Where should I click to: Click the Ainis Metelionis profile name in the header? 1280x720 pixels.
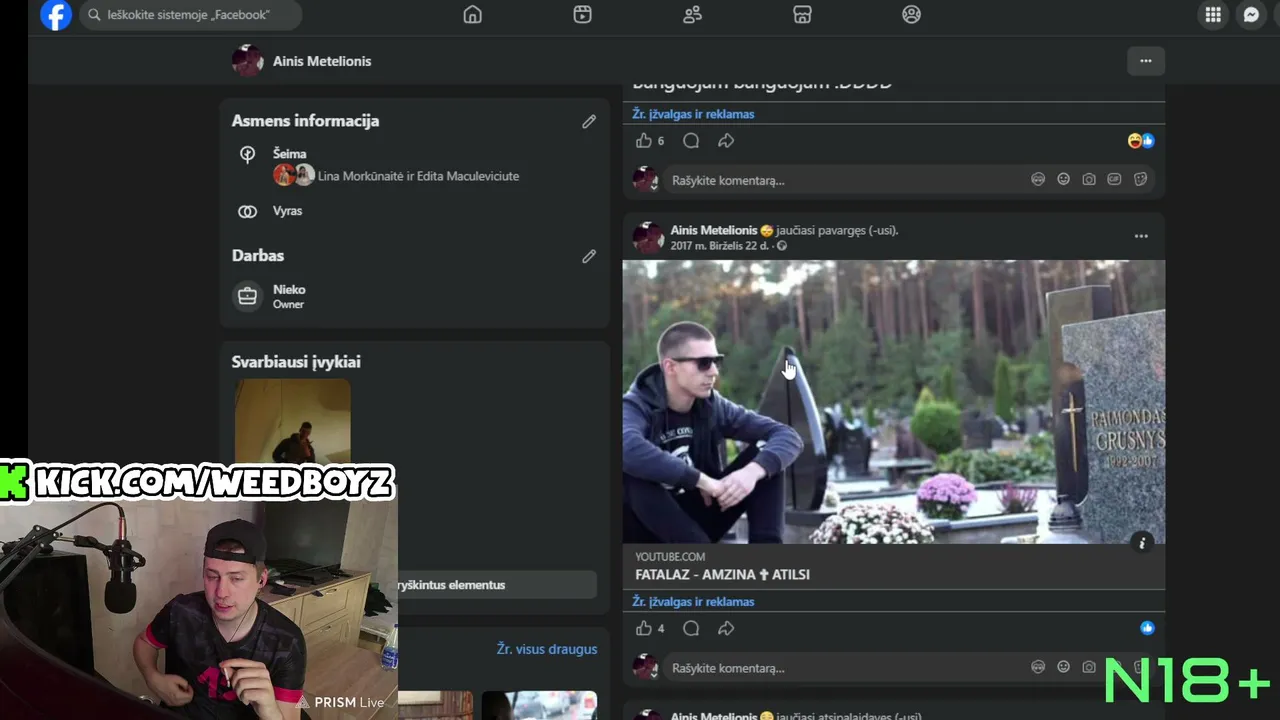[322, 61]
